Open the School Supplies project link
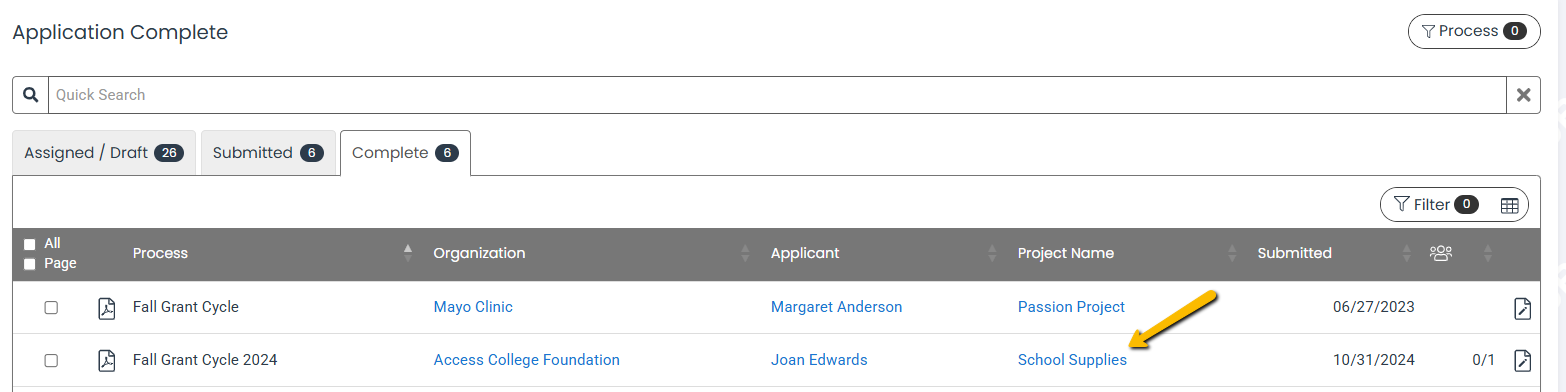Image resolution: width=1566 pixels, height=392 pixels. point(1072,360)
